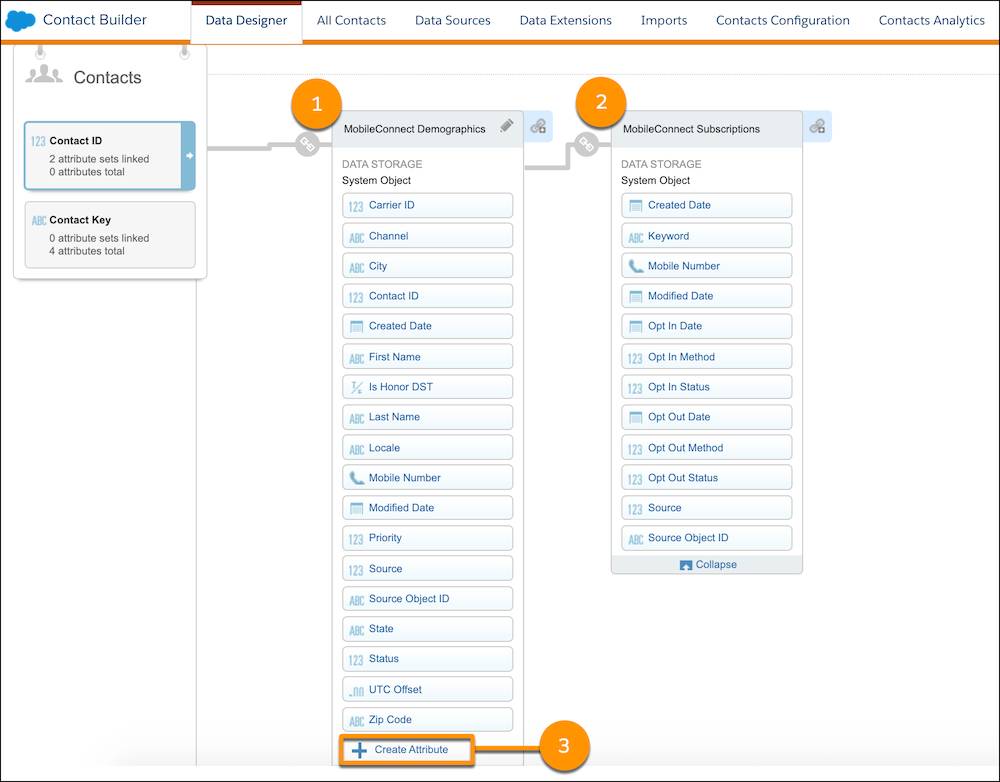The width and height of the screenshot is (1000, 782).
Task: Click decimal icon of UTC Offset
Action: pyautogui.click(x=357, y=690)
